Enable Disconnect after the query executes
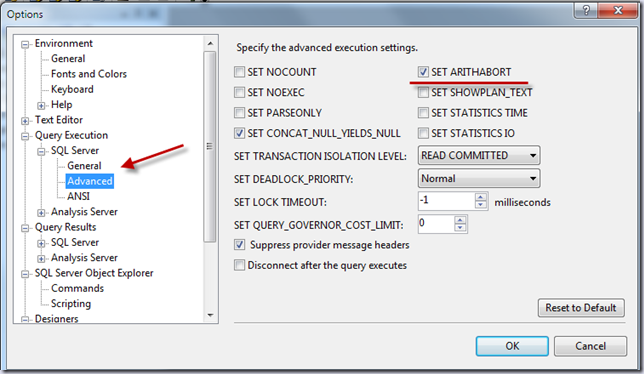 239,265
